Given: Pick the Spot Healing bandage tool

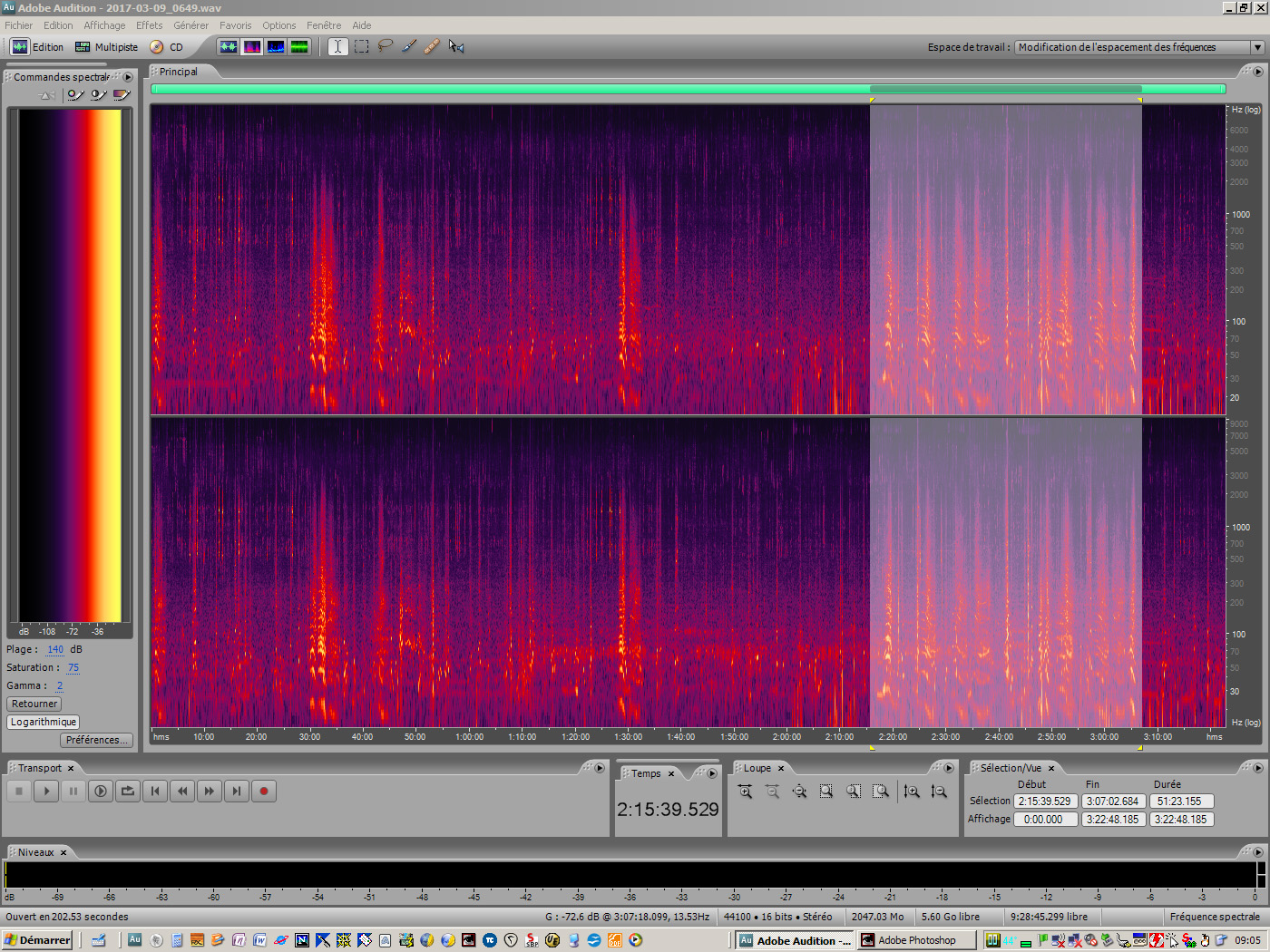Looking at the screenshot, I should click(x=432, y=46).
